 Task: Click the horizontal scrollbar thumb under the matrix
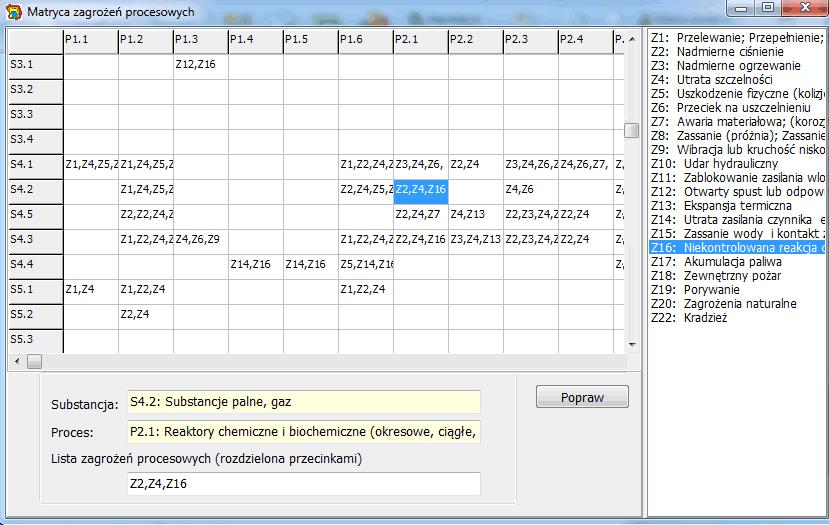34,361
